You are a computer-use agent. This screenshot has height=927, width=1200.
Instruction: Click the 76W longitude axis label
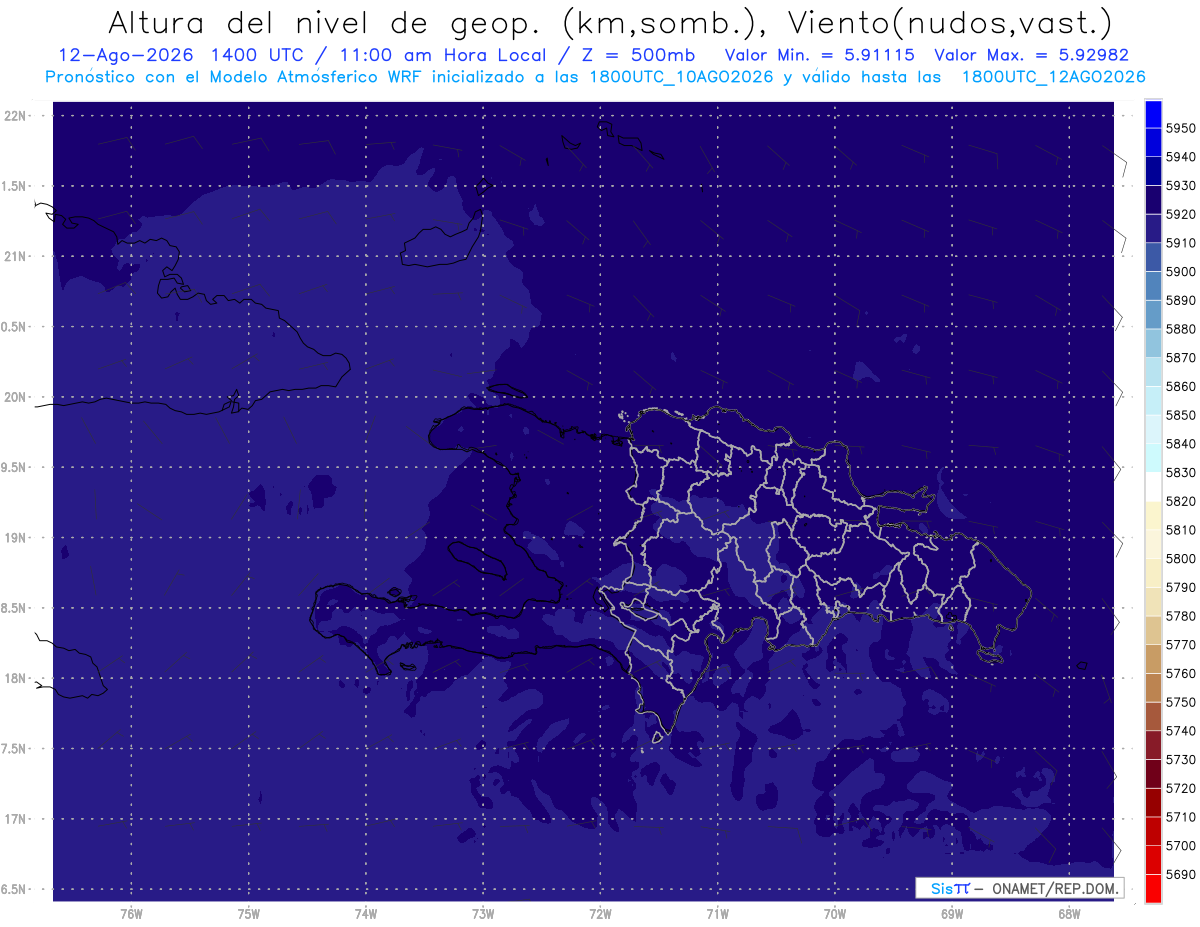pyautogui.click(x=131, y=914)
